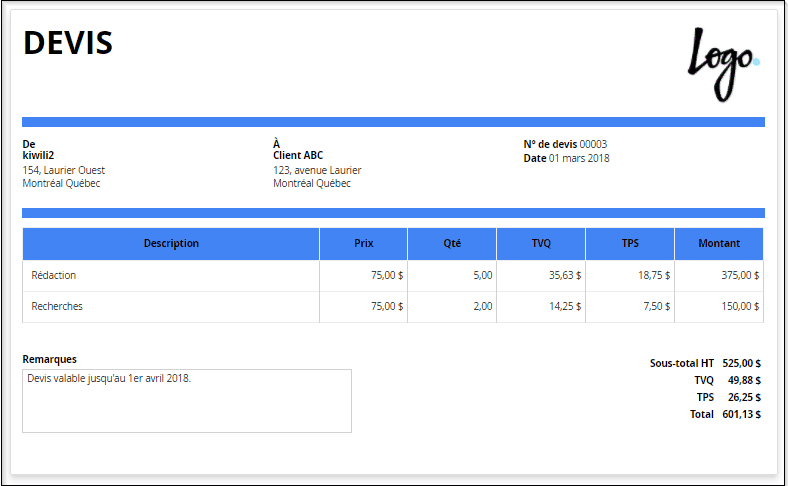Viewport: 788px width, 486px height.
Task: Select the Client ABC recipient name
Action: pyautogui.click(x=298, y=156)
